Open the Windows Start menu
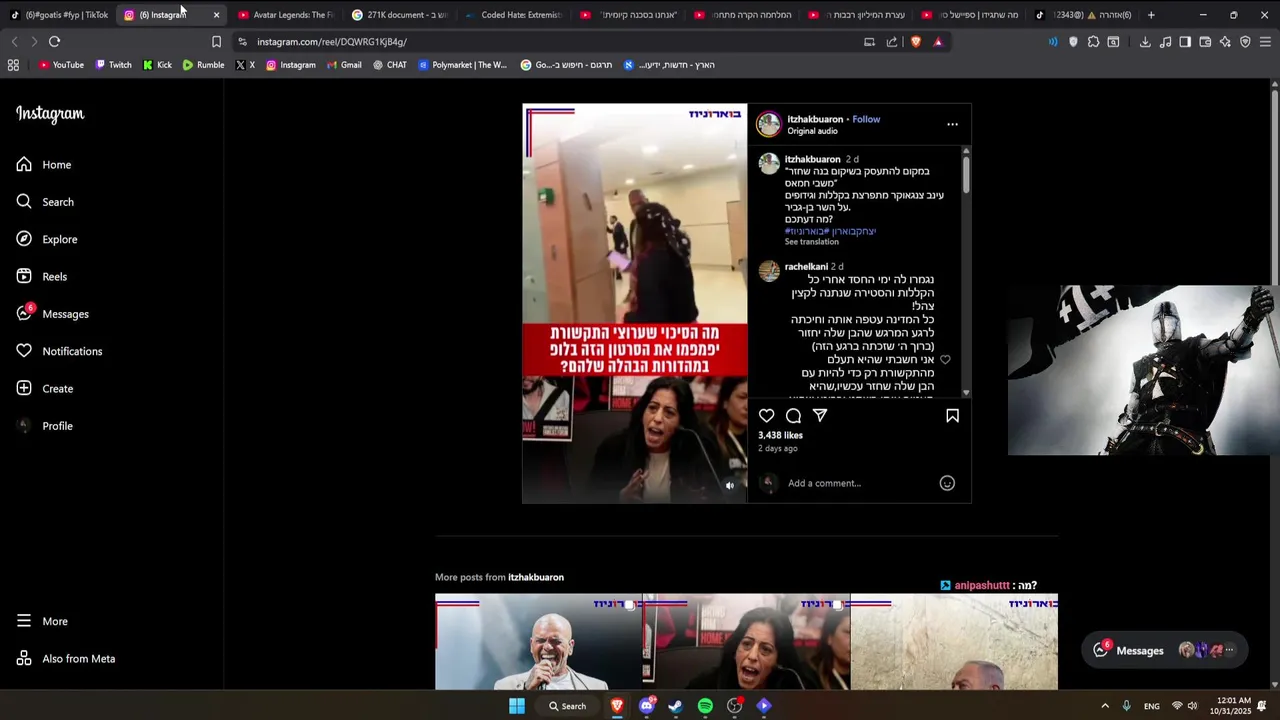 tap(516, 706)
